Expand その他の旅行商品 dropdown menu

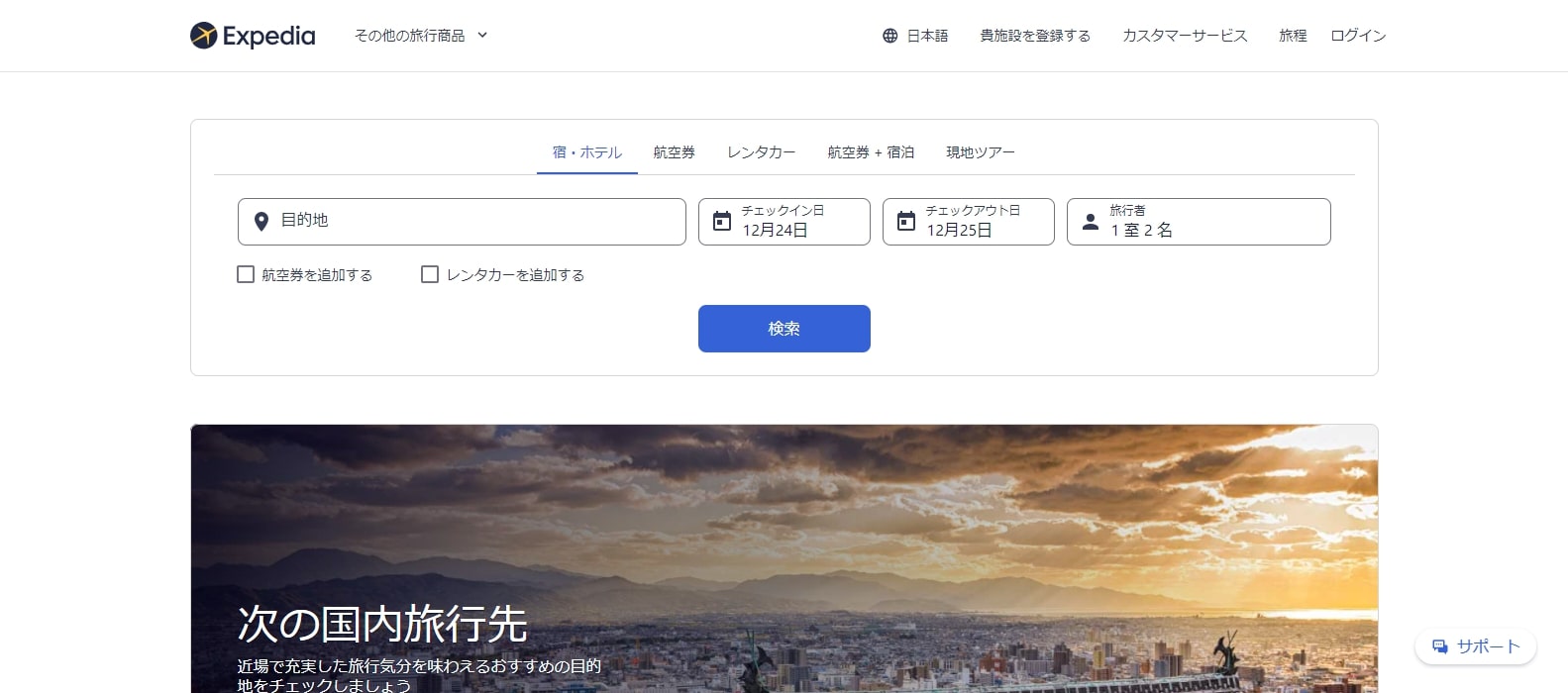[x=421, y=36]
